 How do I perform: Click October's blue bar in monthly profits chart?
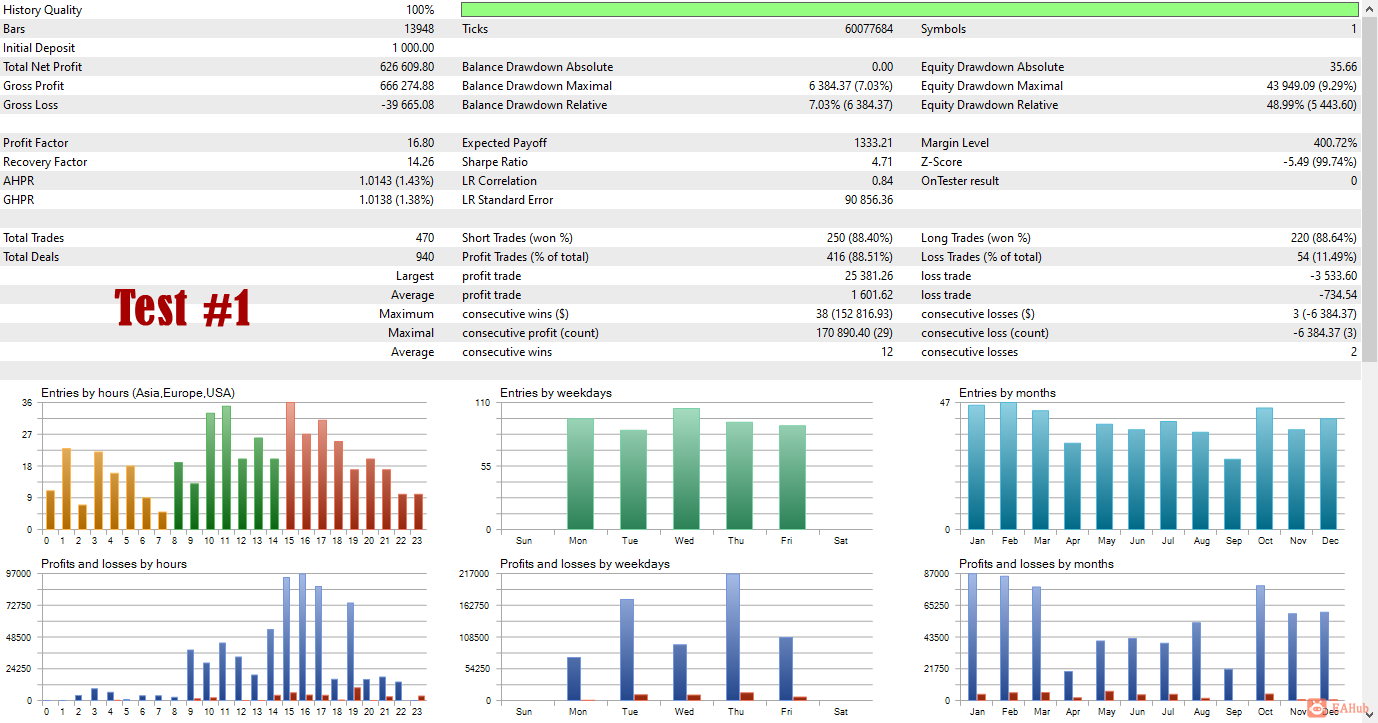point(1261,642)
